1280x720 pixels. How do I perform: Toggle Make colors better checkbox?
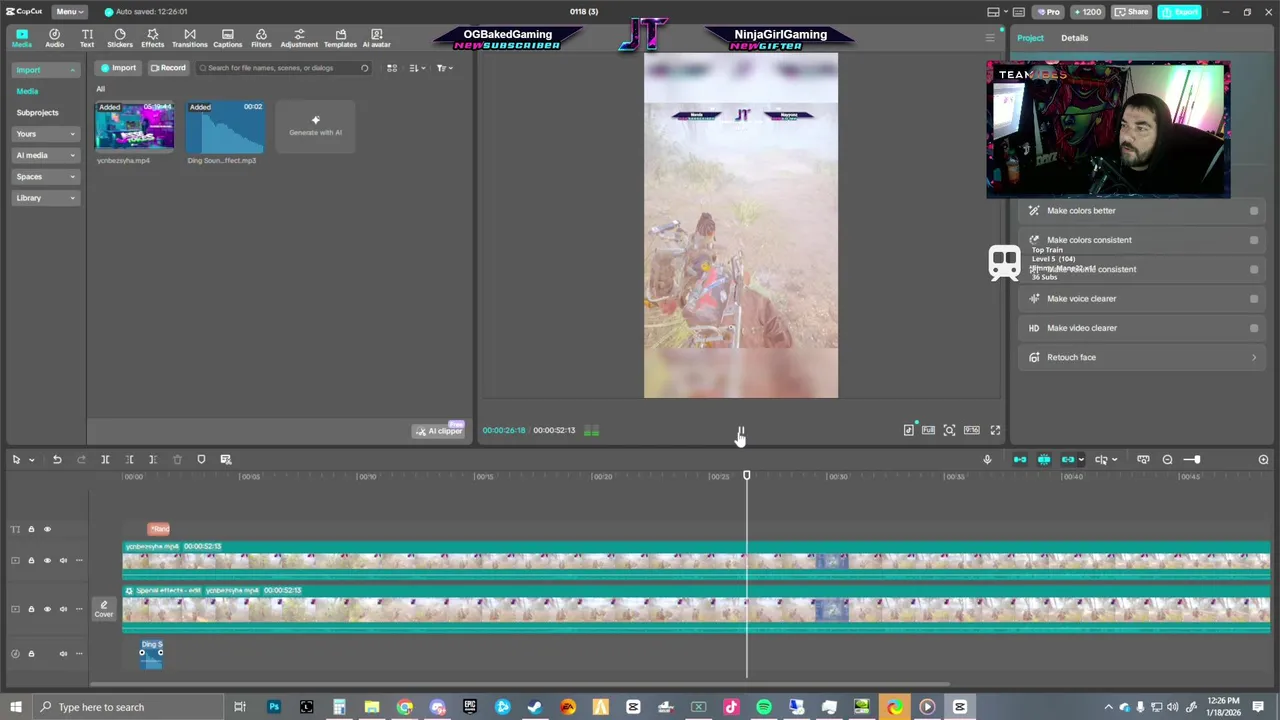tap(1254, 211)
